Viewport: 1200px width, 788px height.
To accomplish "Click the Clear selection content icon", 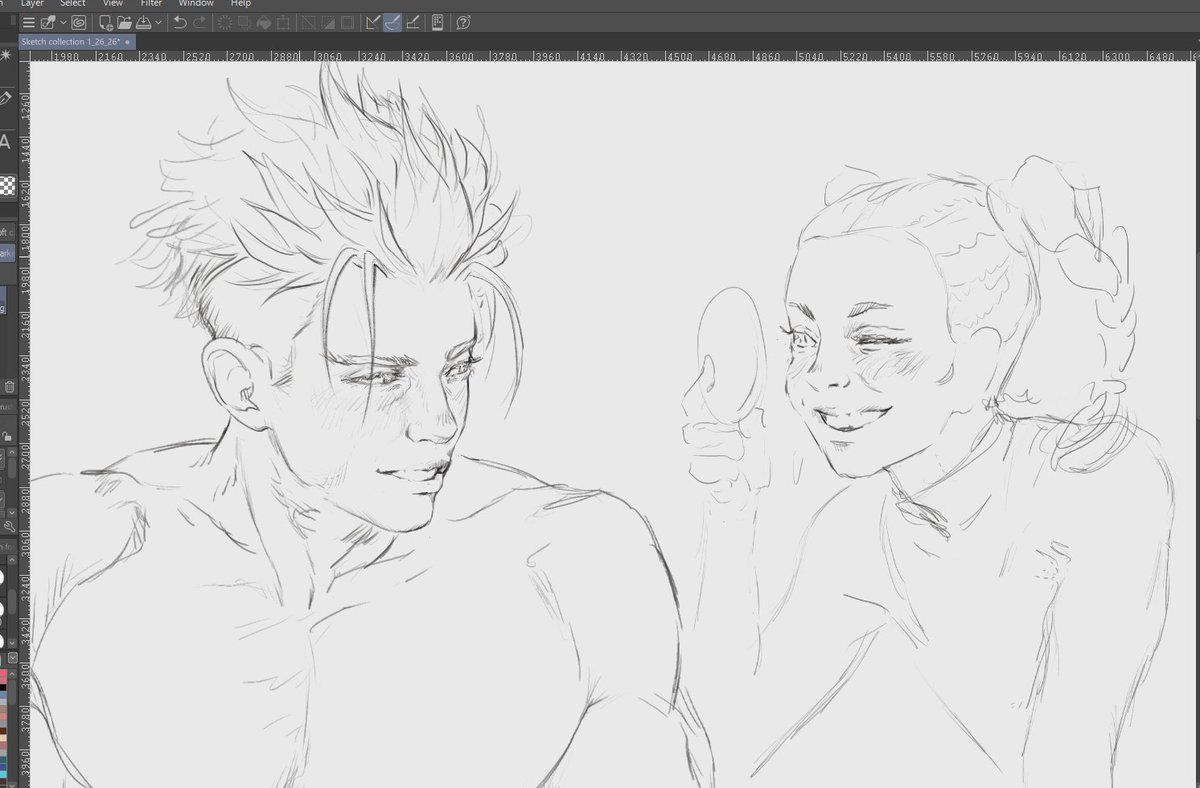I will 225,22.
